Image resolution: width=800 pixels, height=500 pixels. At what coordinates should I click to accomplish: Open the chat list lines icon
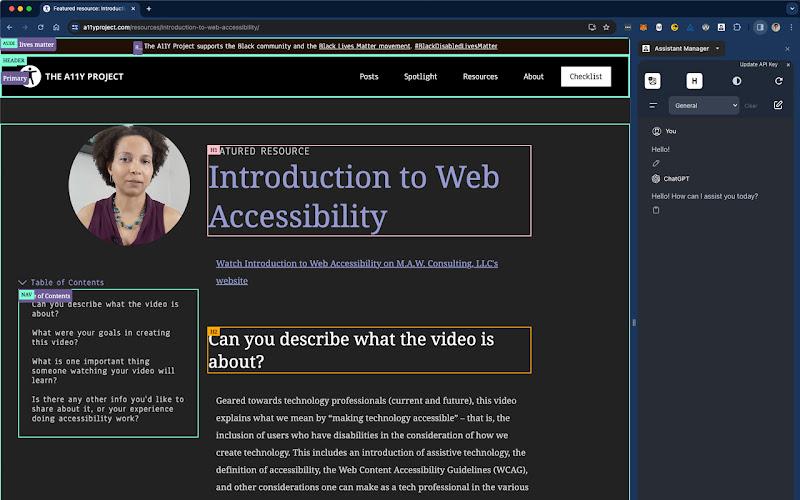tap(653, 106)
